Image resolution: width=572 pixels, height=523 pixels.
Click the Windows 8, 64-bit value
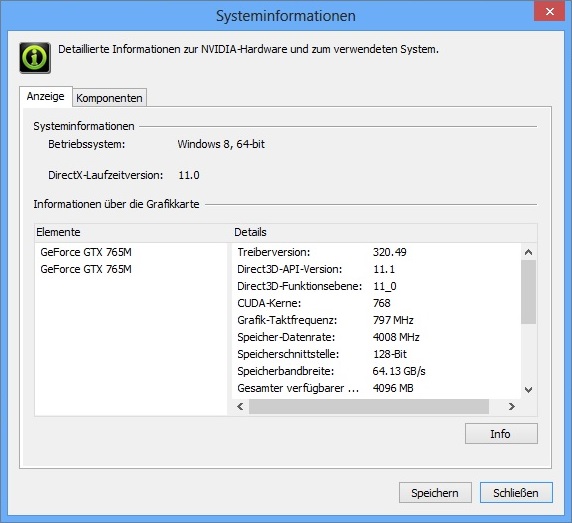(221, 144)
